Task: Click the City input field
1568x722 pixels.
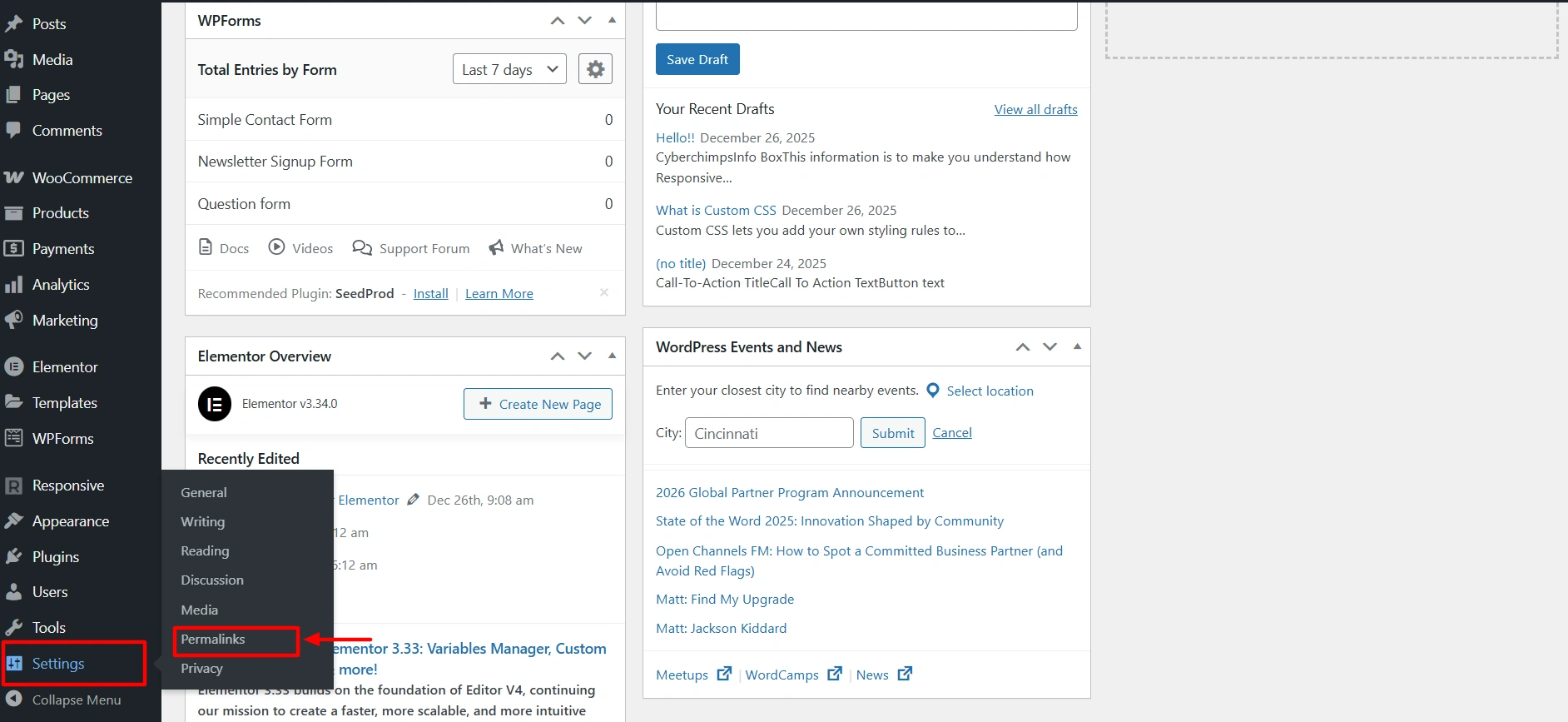Action: pyautogui.click(x=769, y=433)
